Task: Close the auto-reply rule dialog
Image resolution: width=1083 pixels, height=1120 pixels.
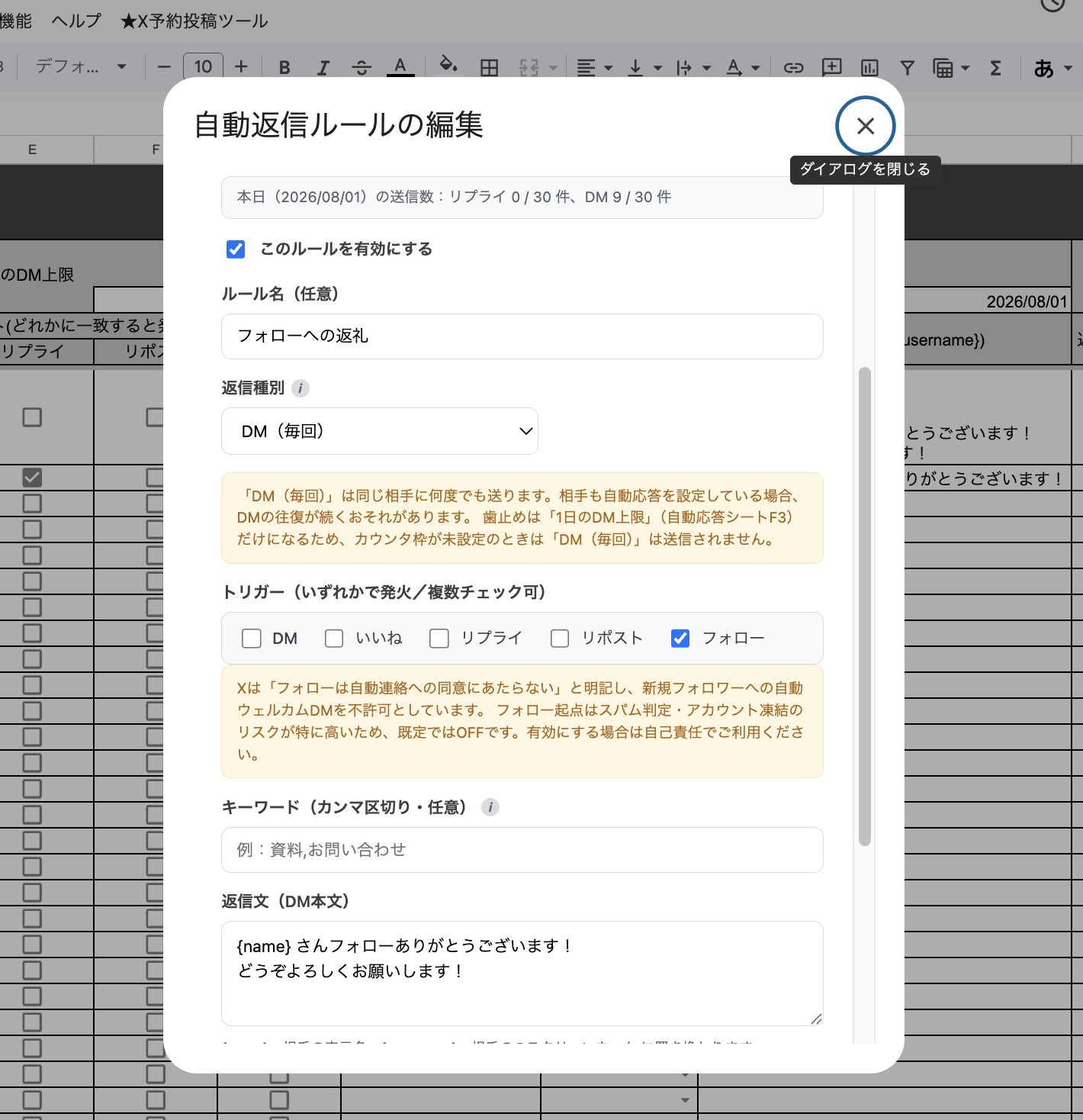Action: 865,126
